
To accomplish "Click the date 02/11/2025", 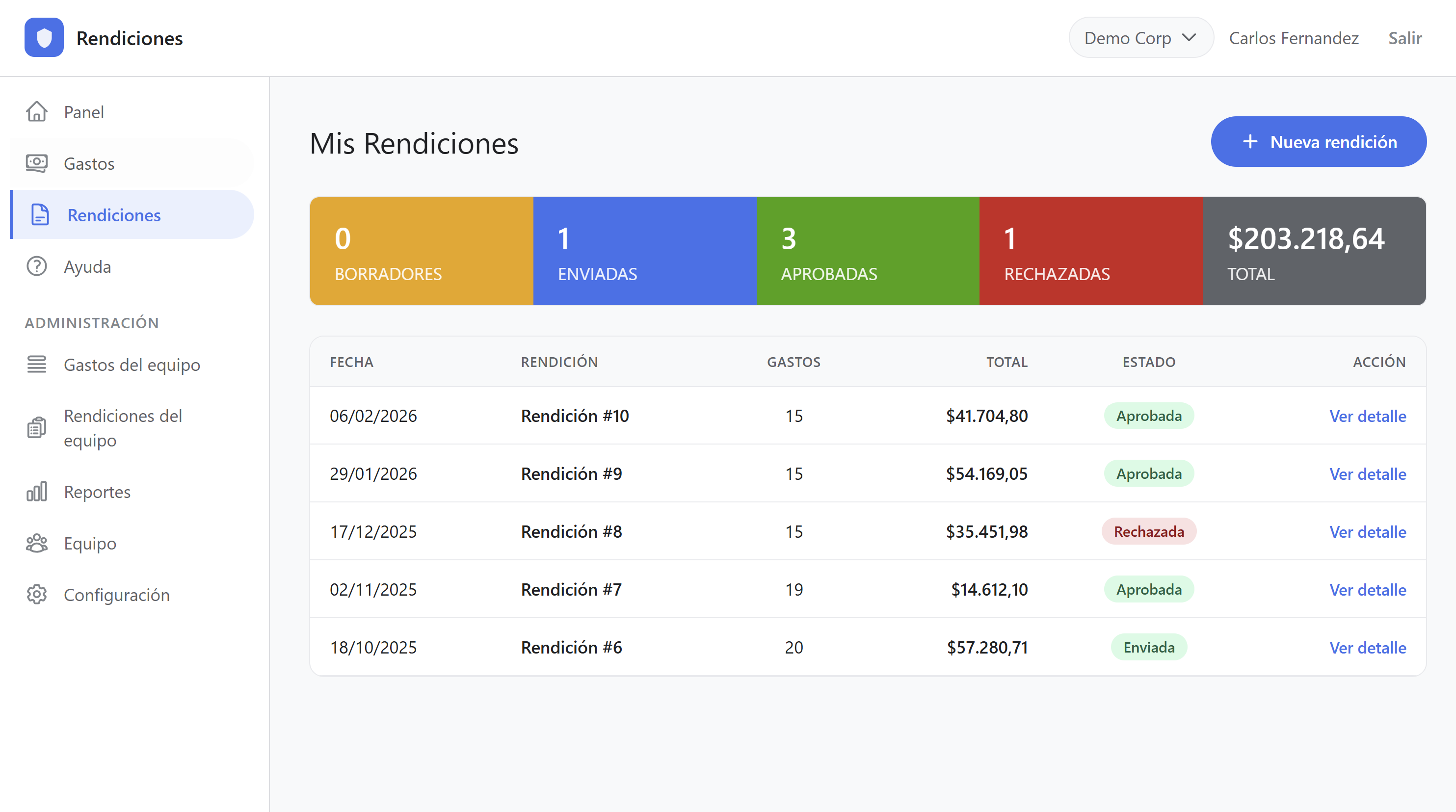I will (373, 589).
